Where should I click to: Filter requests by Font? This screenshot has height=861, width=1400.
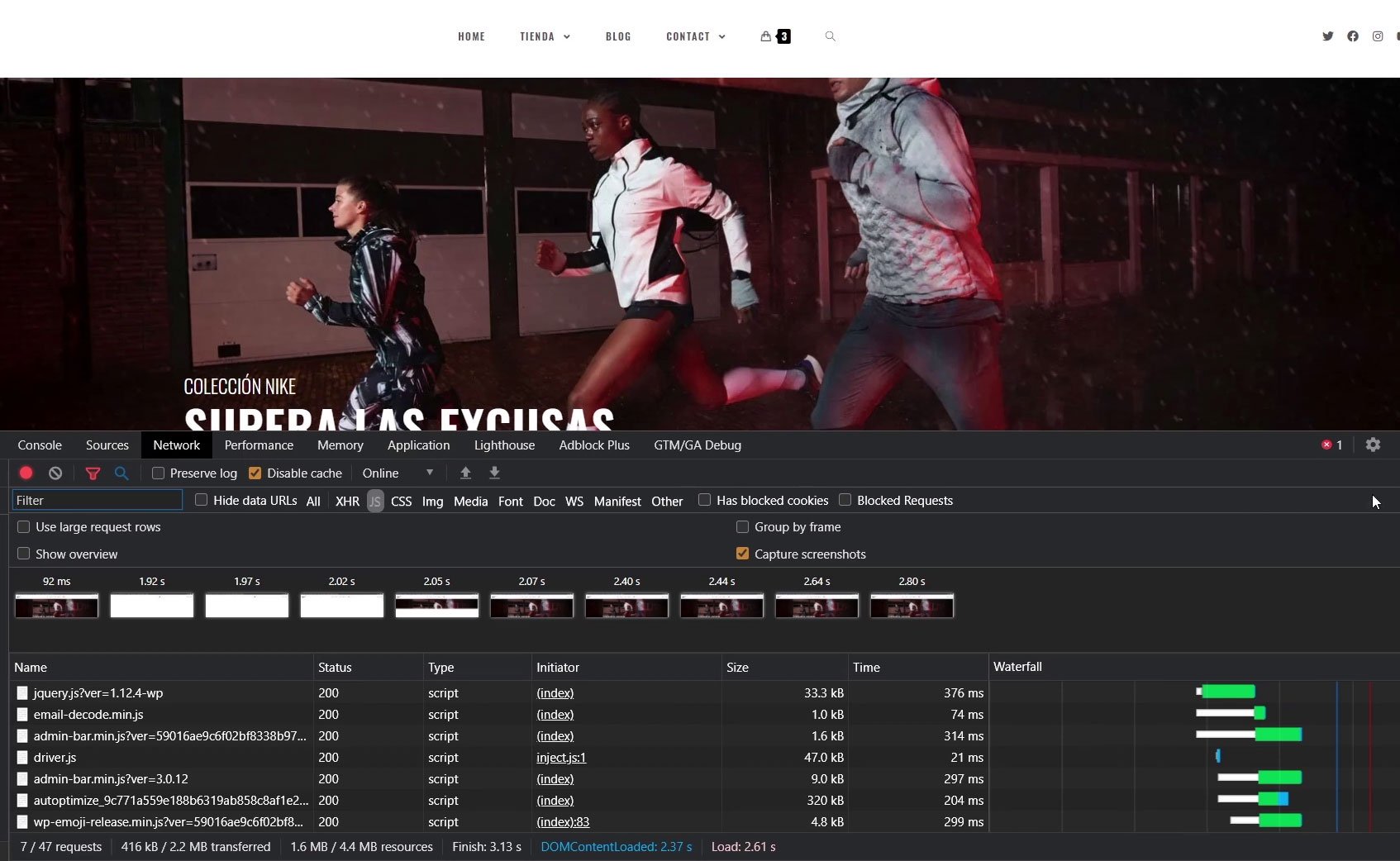[510, 501]
